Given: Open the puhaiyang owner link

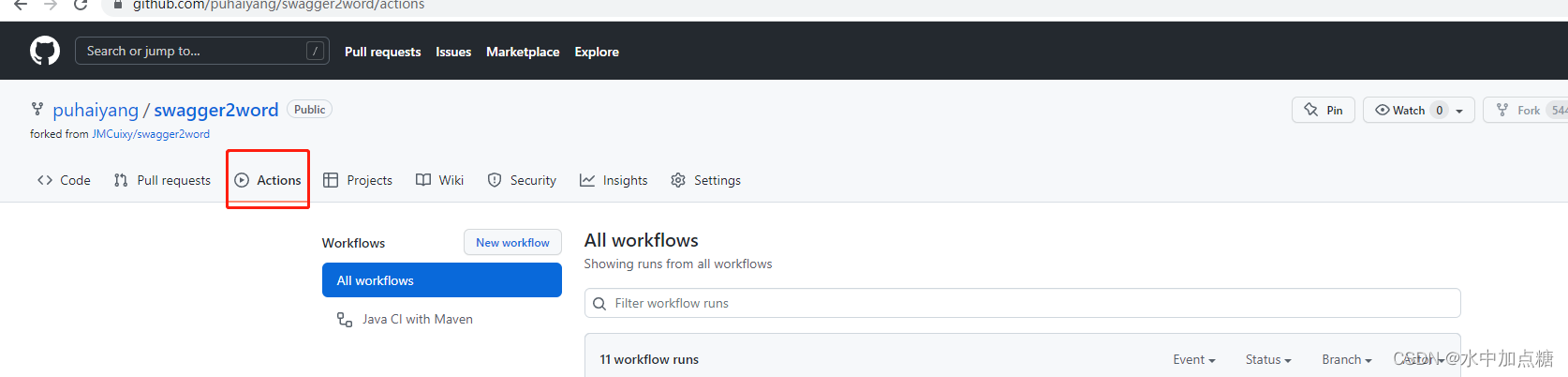Looking at the screenshot, I should (96, 110).
